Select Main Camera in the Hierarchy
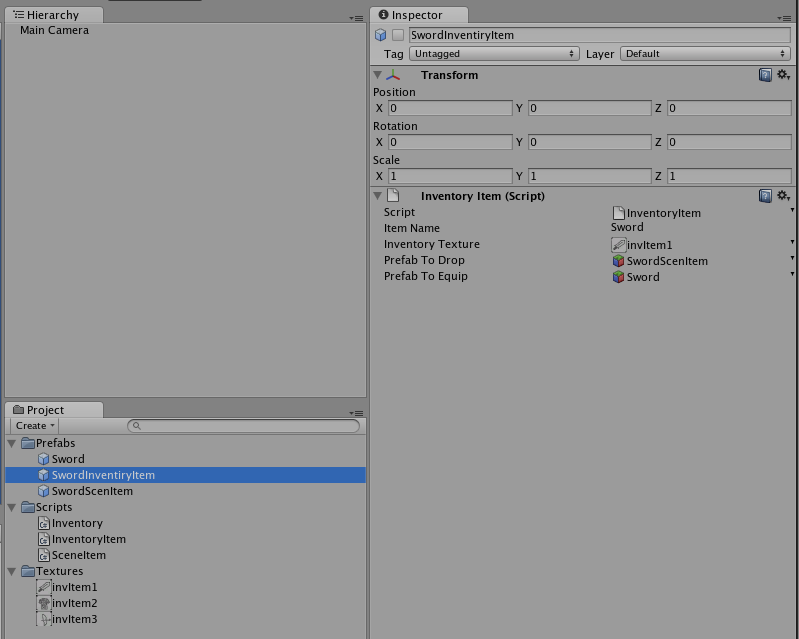This screenshot has width=799, height=639. [54, 30]
